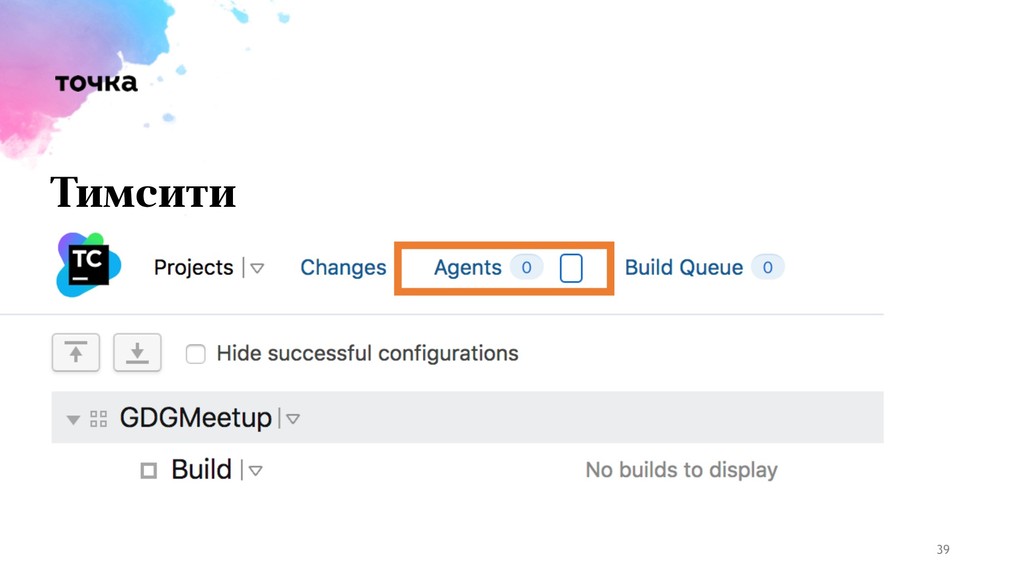Open dropdown arrow next to GDGMeetup
The image size is (1024, 576).
[293, 419]
